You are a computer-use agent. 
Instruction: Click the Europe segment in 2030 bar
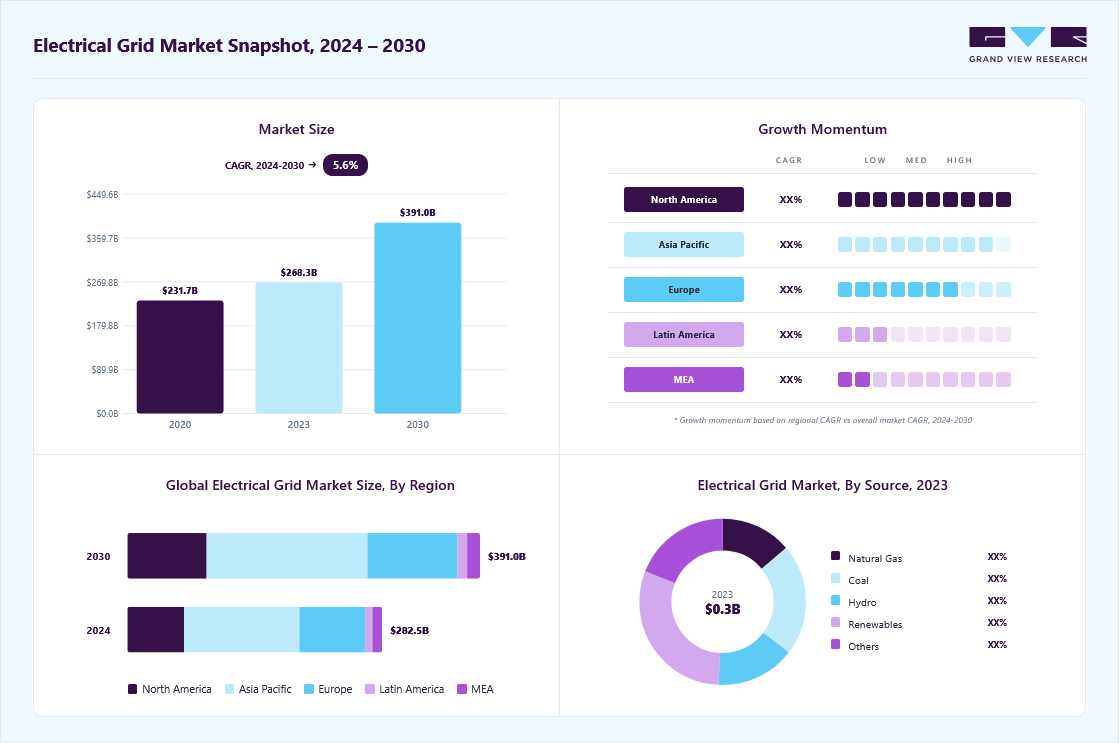(412, 556)
